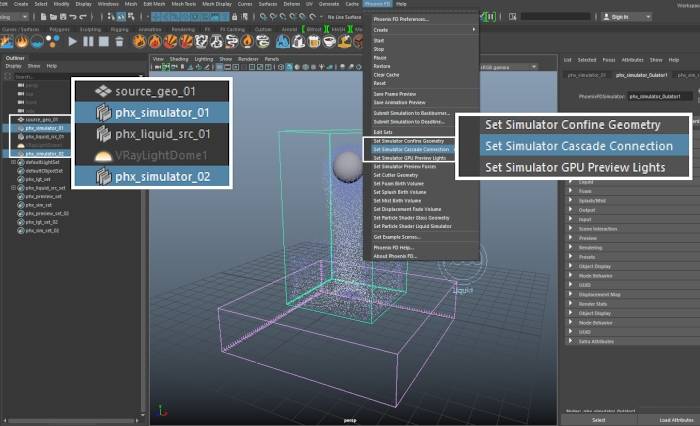Click the Undo arrow icon
This screenshot has height=426, width=700.
73,17
